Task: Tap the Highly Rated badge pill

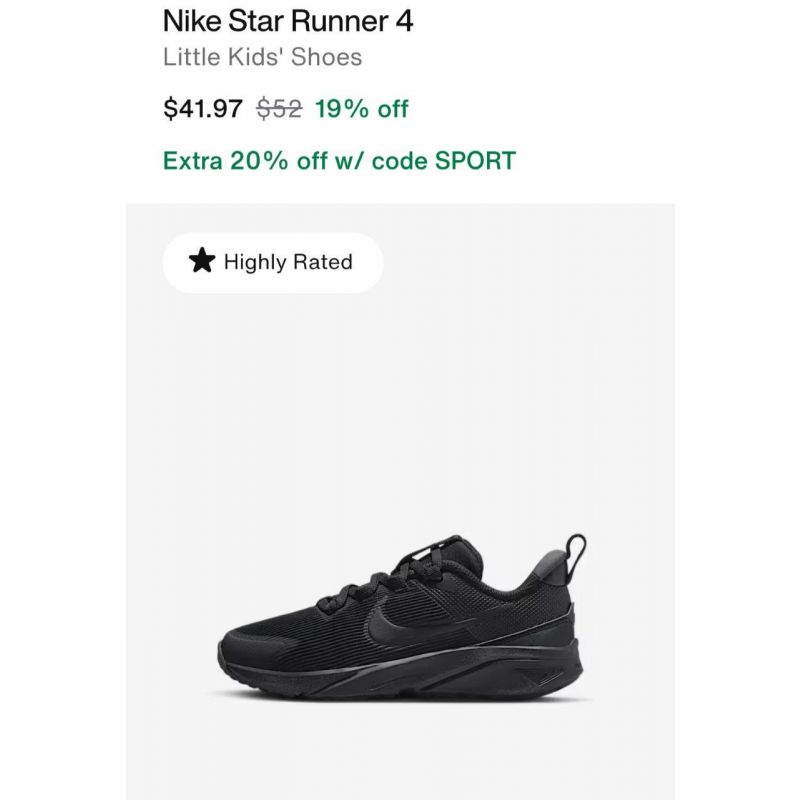Action: (273, 262)
